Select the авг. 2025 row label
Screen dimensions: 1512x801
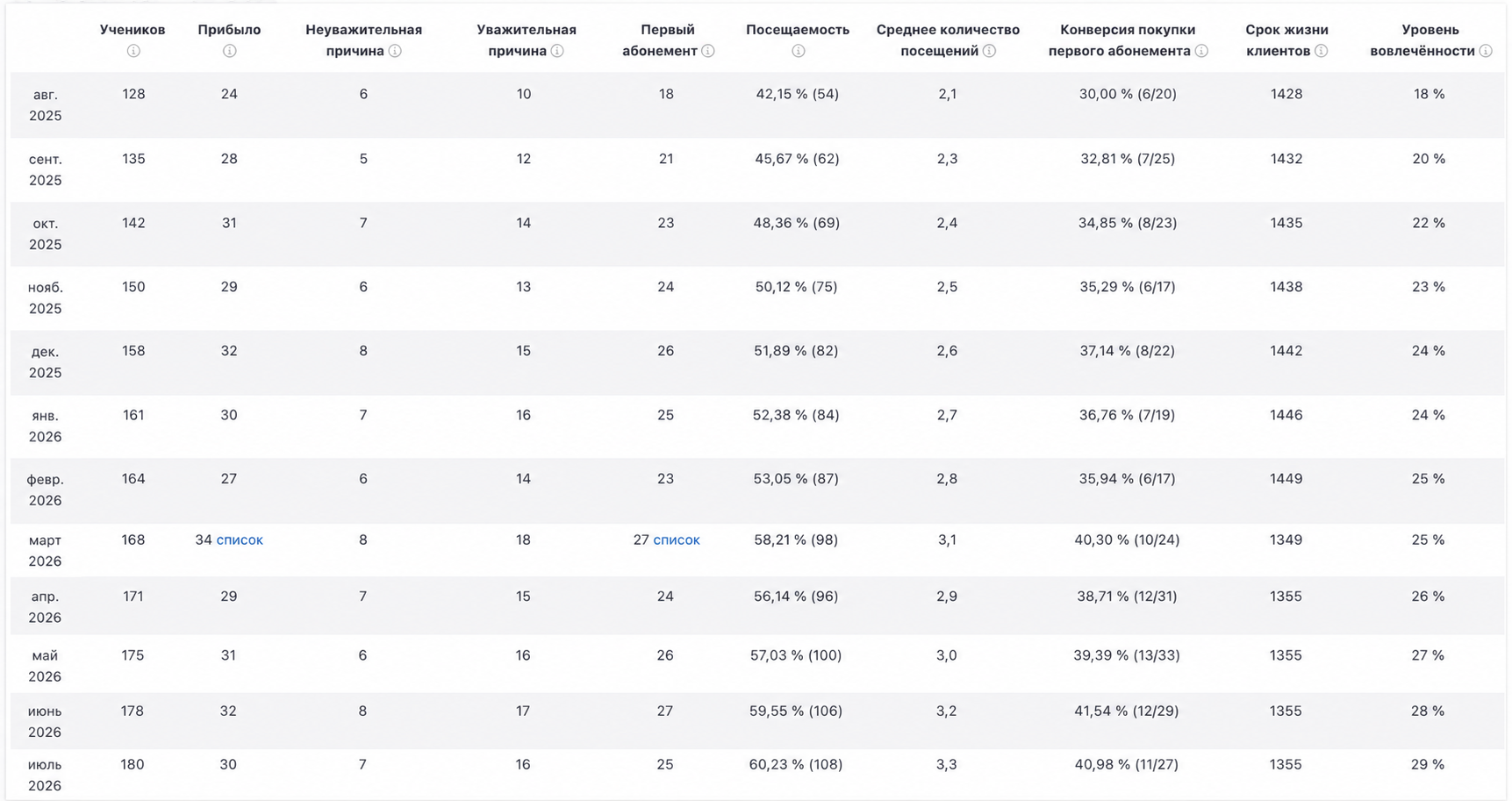(x=46, y=104)
